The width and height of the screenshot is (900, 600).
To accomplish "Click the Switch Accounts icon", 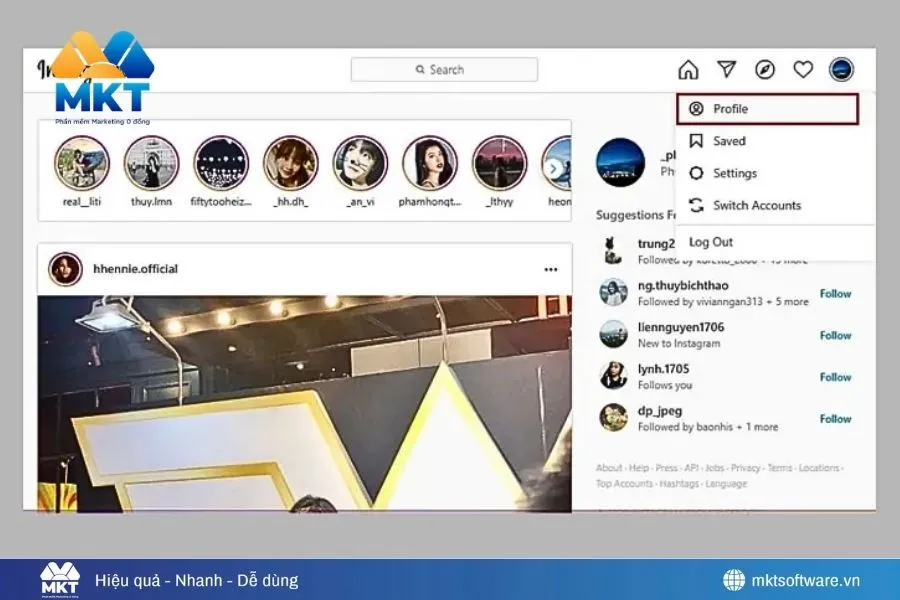I will [695, 205].
